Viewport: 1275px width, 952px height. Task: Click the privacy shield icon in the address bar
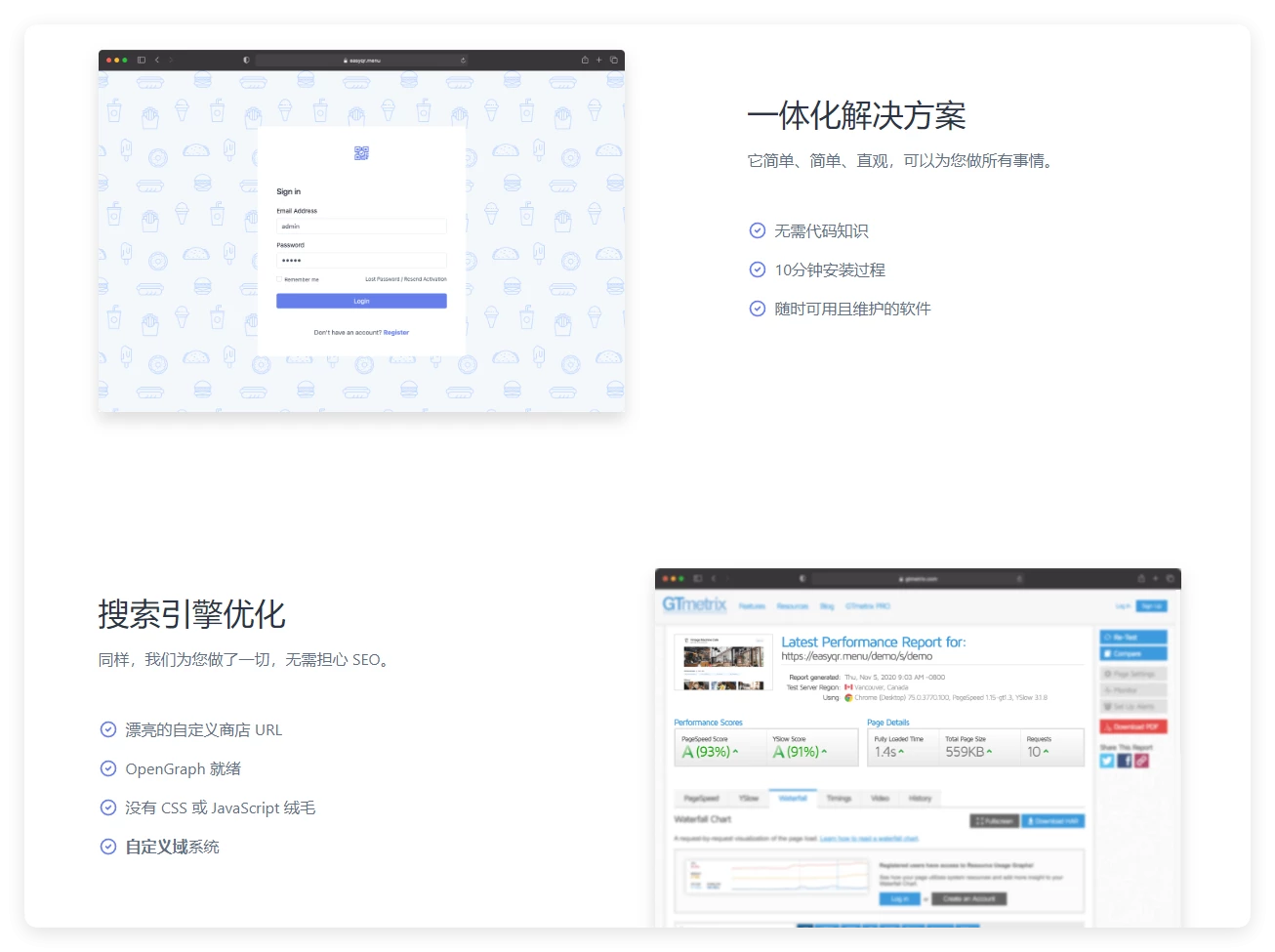[x=246, y=60]
